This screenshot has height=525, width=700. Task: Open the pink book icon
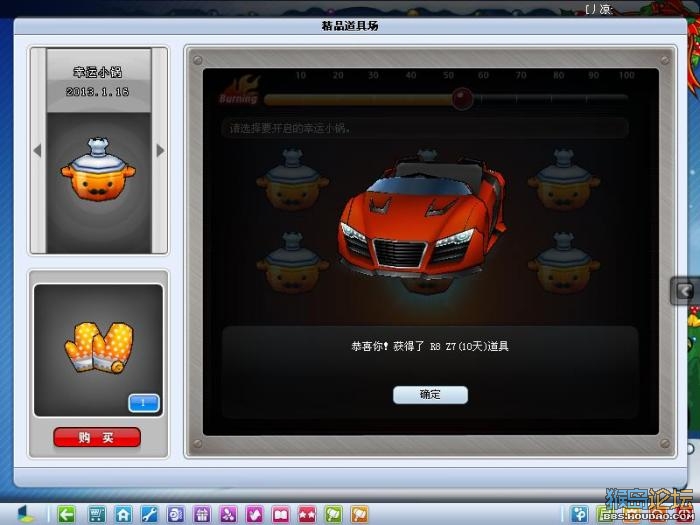coord(281,515)
